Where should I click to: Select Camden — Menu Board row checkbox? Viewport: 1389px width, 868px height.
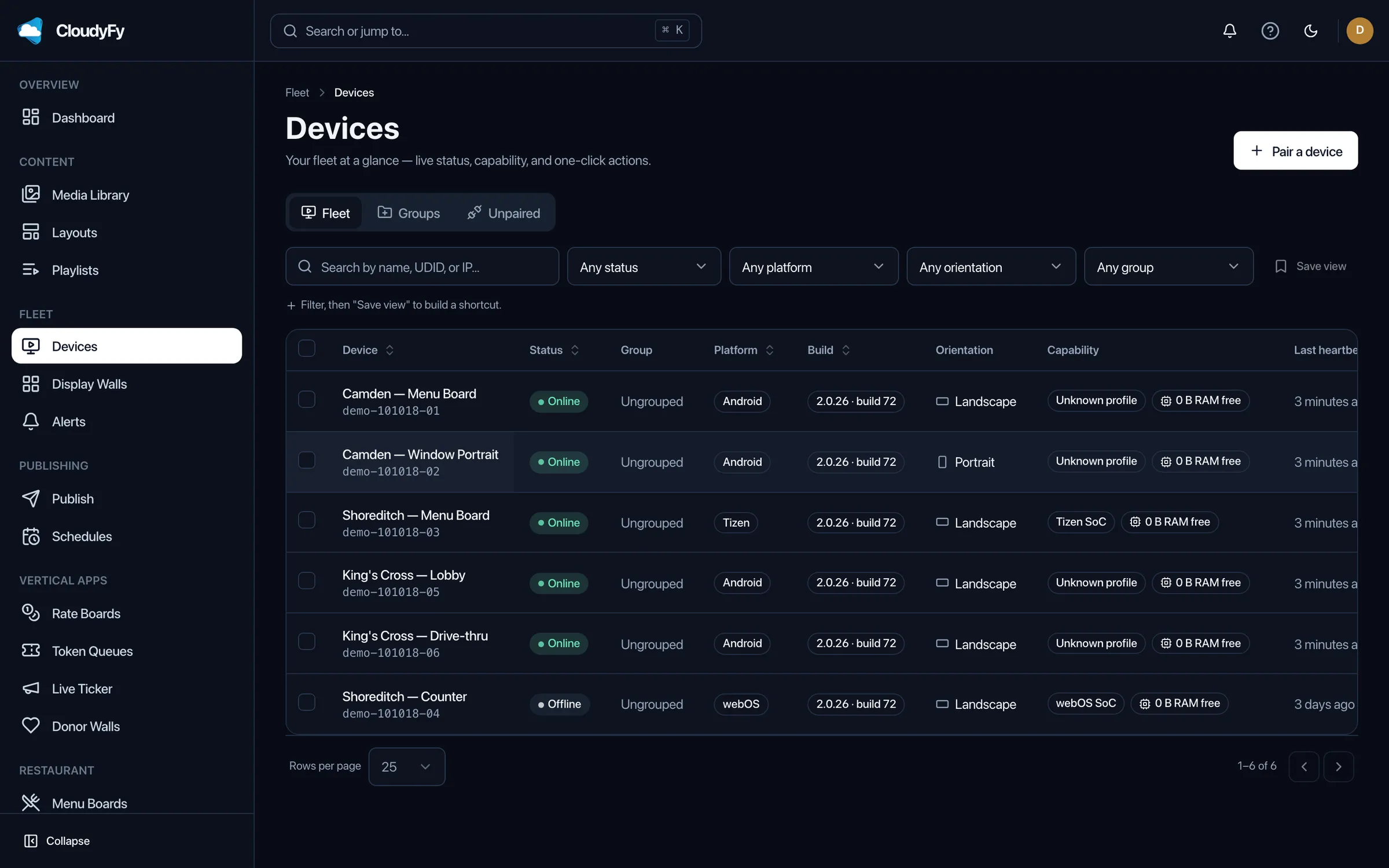click(x=306, y=399)
